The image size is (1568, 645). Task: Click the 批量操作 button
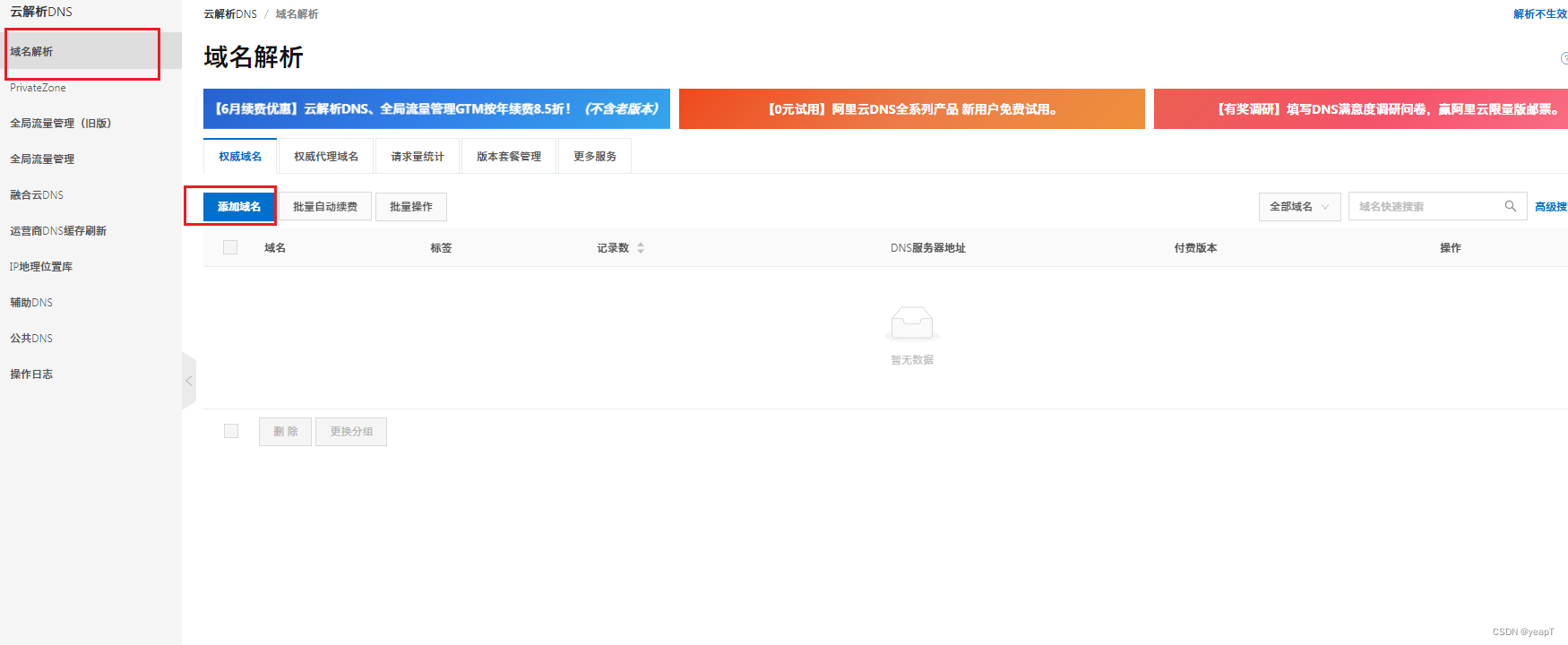tap(411, 206)
